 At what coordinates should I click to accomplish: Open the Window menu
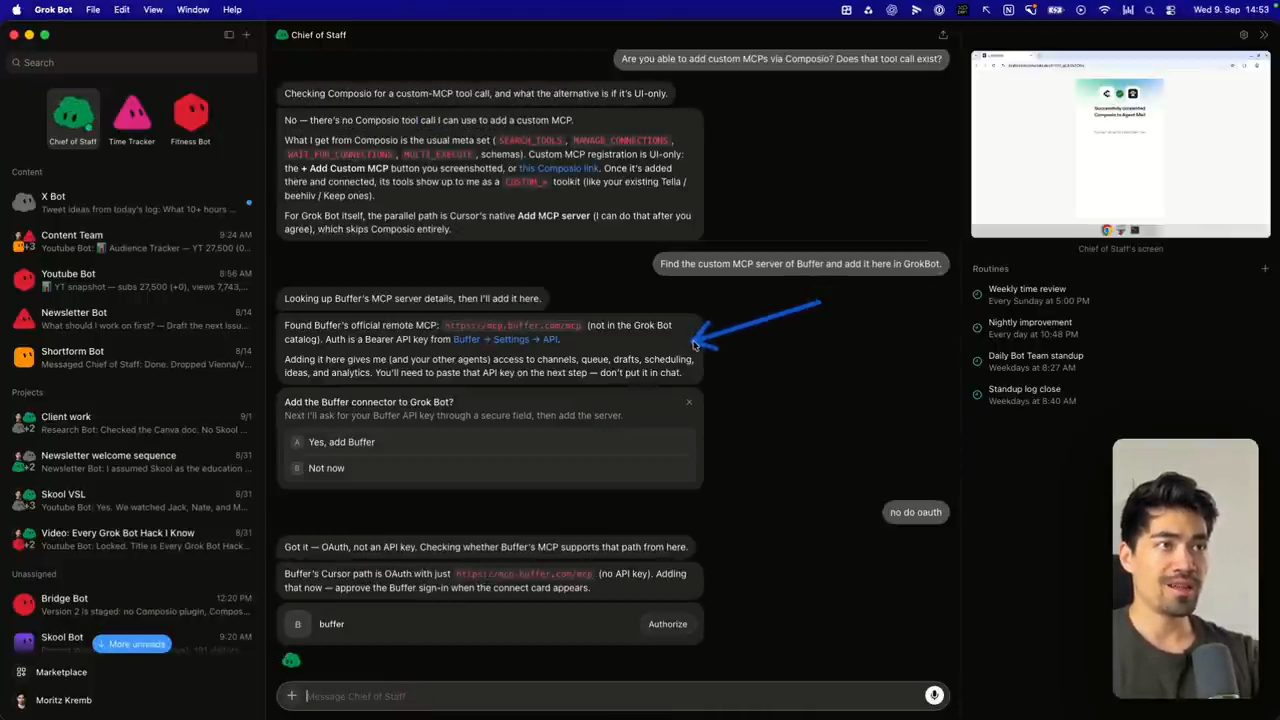(x=193, y=9)
